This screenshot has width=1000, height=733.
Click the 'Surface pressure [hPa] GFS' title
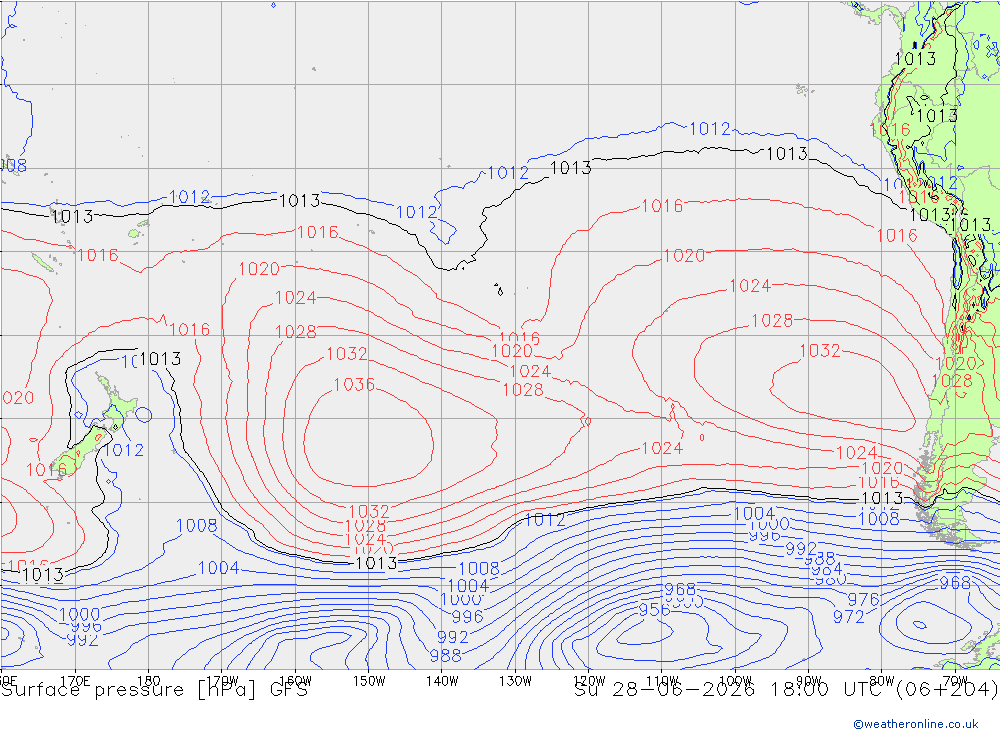[154, 690]
